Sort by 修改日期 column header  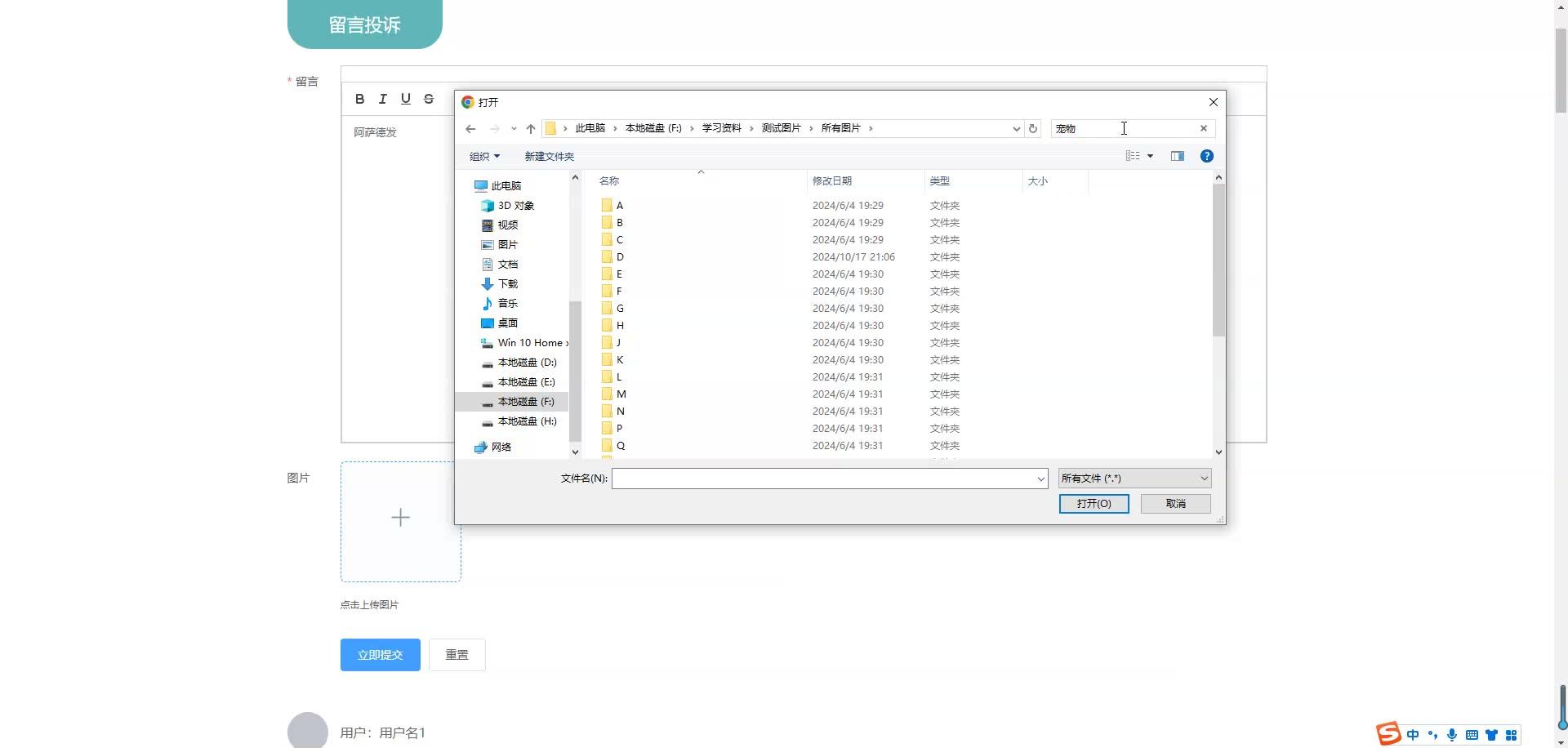pyautogui.click(x=832, y=181)
